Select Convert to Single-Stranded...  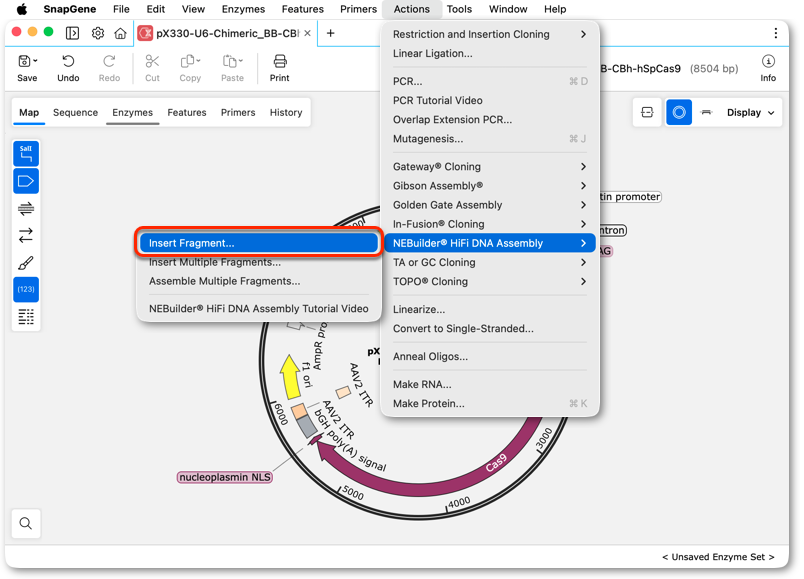489,329
